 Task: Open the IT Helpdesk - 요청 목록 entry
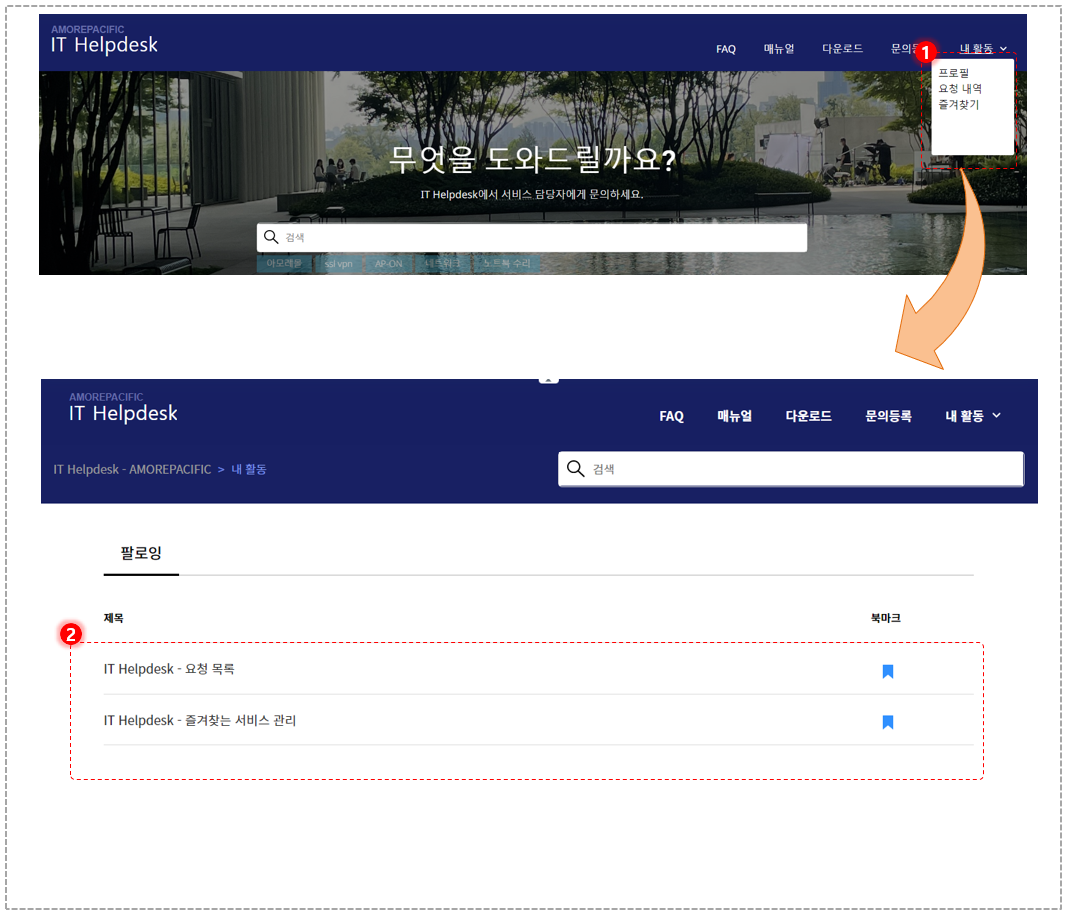click(169, 669)
